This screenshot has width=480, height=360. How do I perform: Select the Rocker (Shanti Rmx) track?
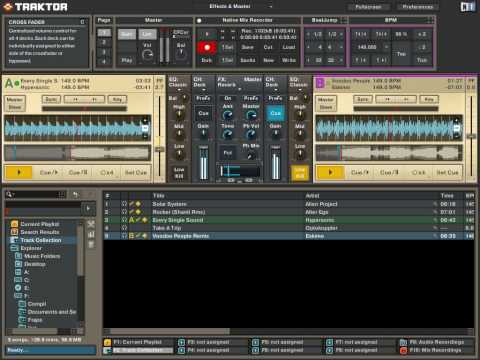(x=288, y=212)
